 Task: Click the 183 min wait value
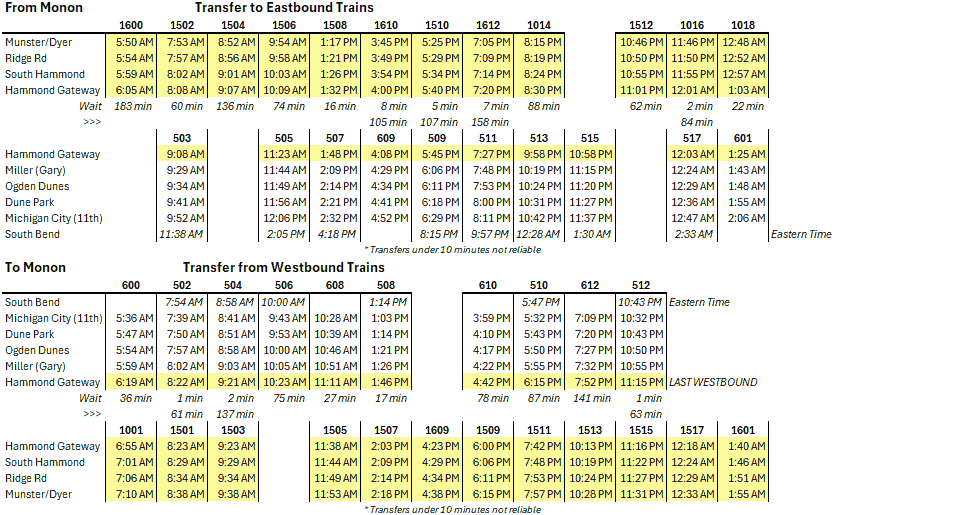132,106
